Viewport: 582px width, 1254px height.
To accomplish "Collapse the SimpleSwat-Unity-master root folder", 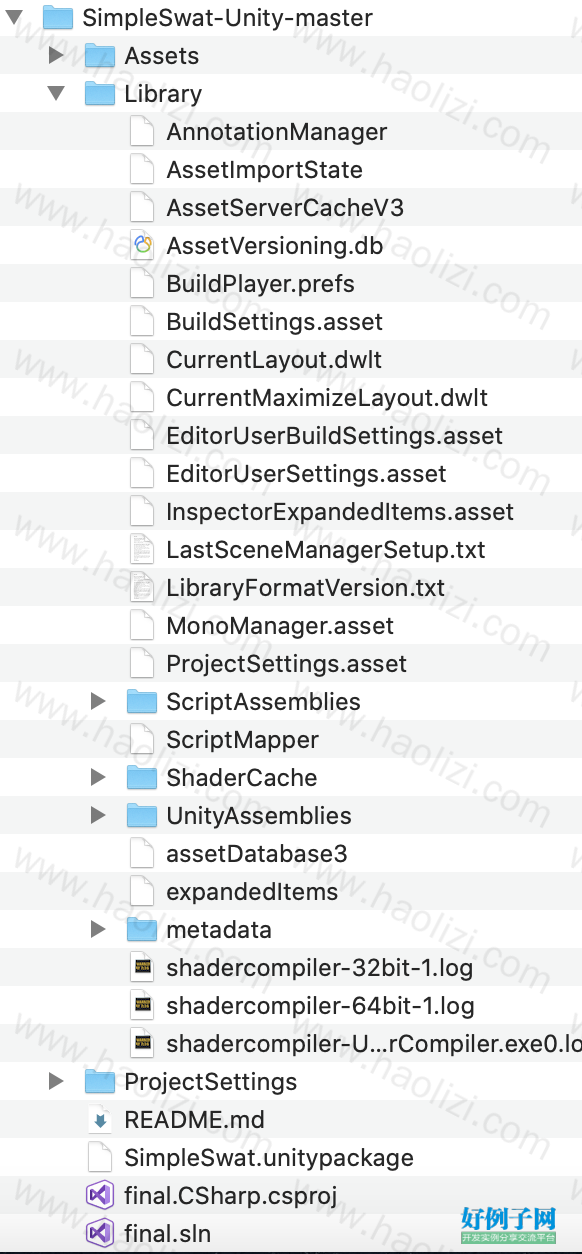I will coord(15,17).
